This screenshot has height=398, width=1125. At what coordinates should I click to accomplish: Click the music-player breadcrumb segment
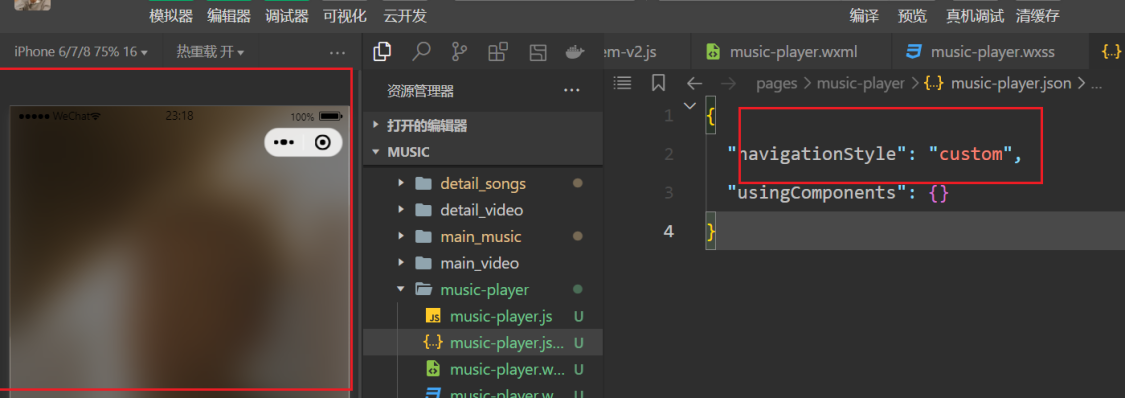pos(861,83)
